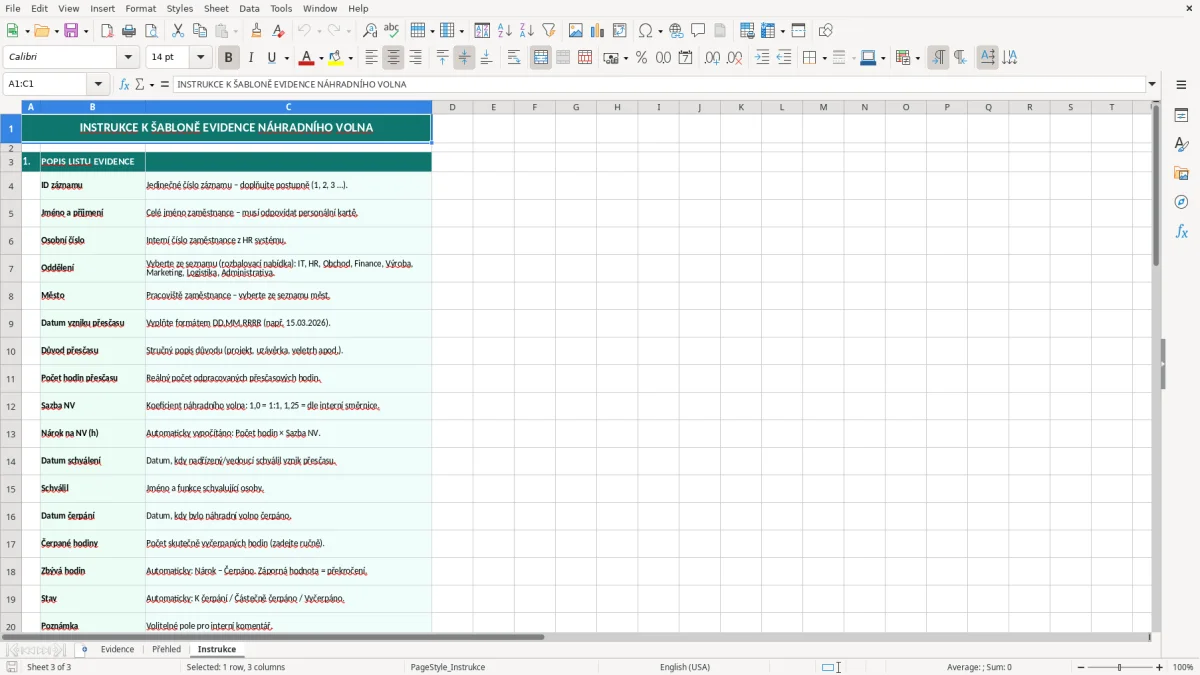Open the Tools menu
Viewport: 1200px width, 675px height.
pos(281,8)
